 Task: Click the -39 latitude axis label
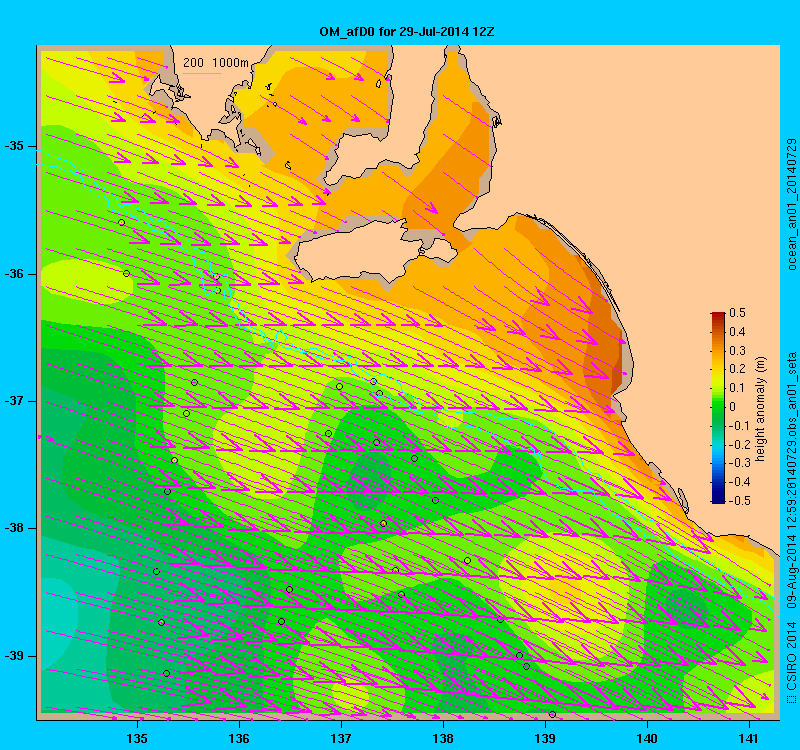coord(14,656)
